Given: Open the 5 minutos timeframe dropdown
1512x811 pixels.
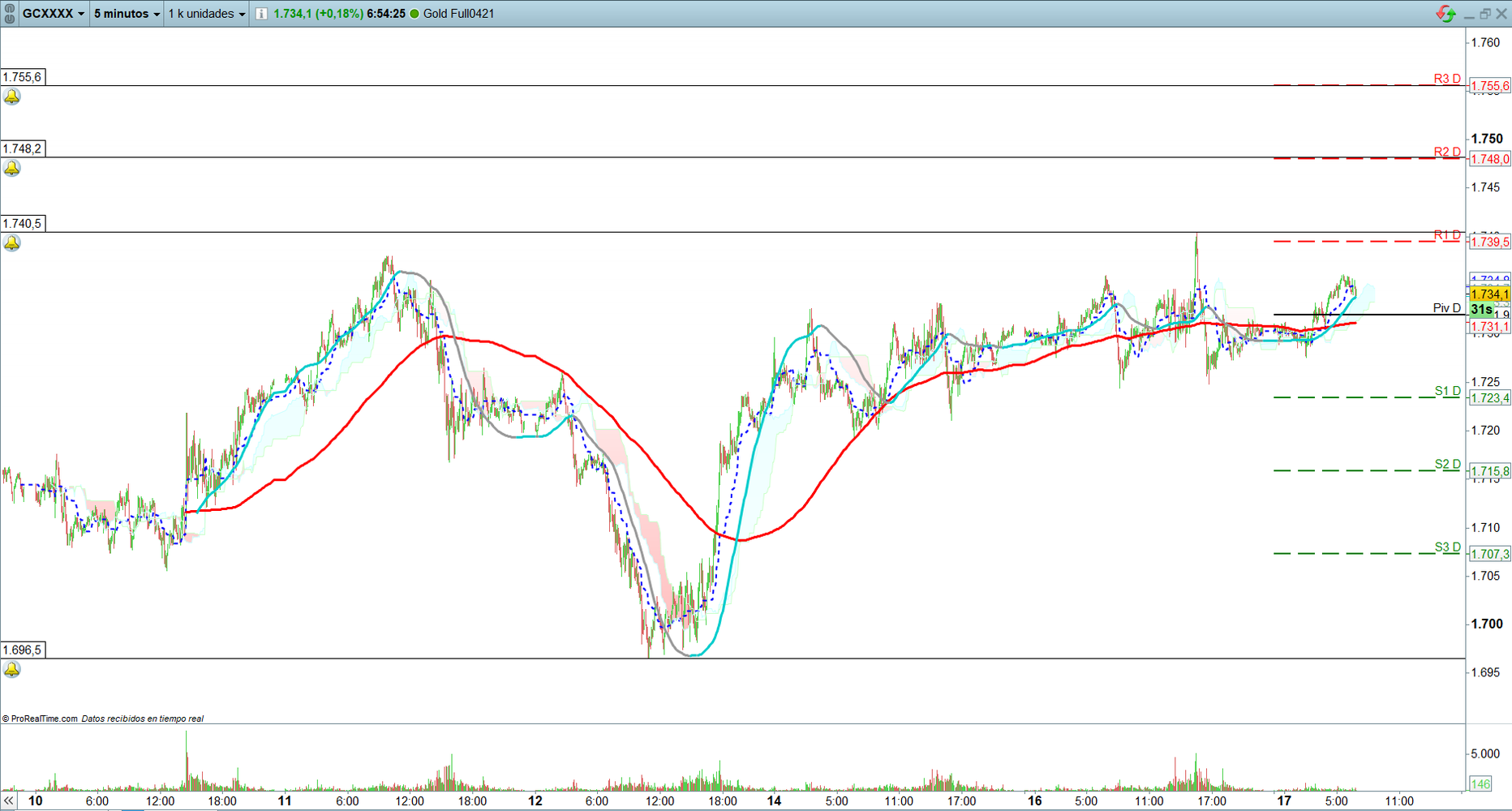Looking at the screenshot, I should pyautogui.click(x=127, y=14).
